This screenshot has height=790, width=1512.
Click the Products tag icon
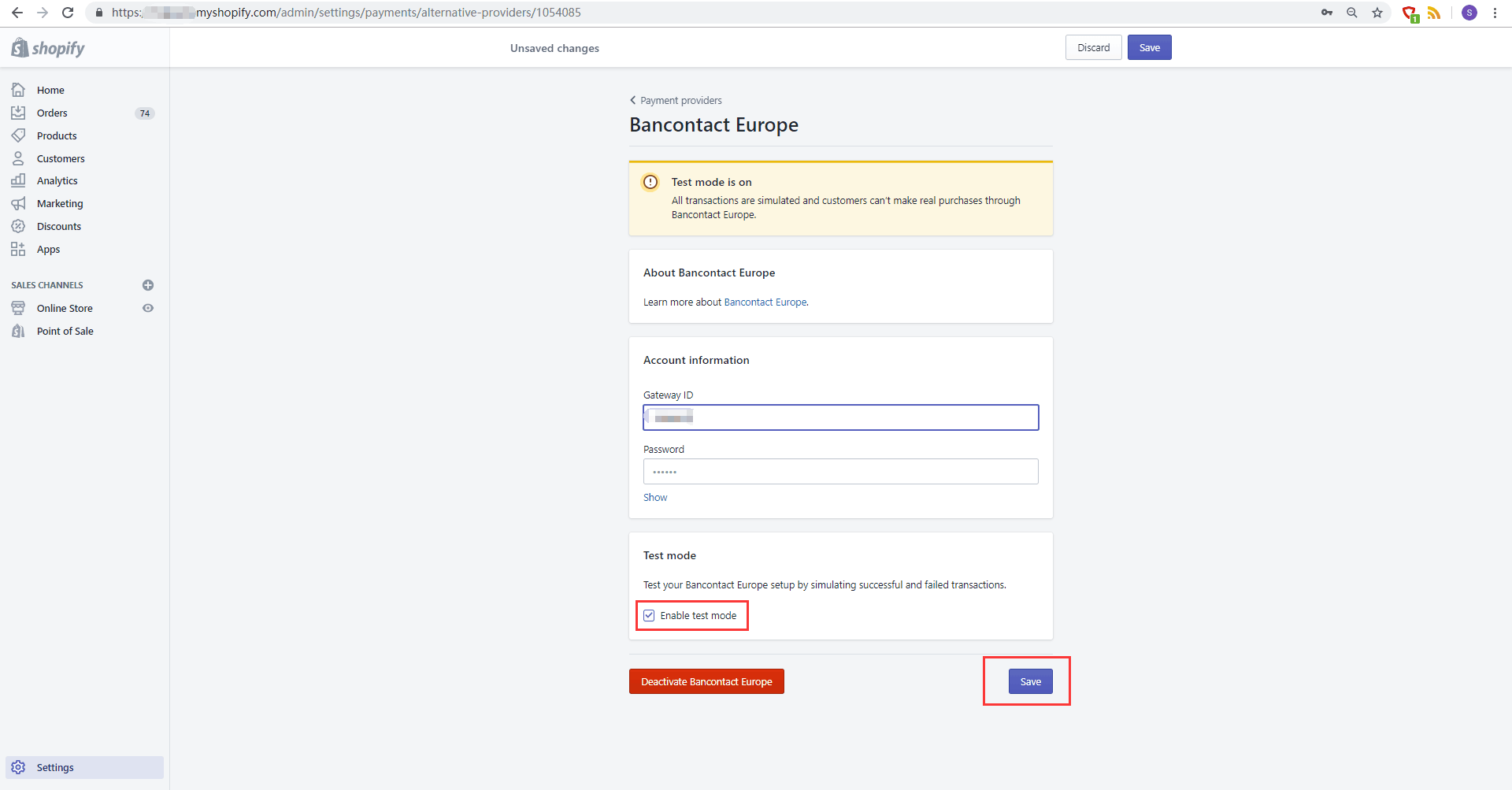pyautogui.click(x=18, y=135)
